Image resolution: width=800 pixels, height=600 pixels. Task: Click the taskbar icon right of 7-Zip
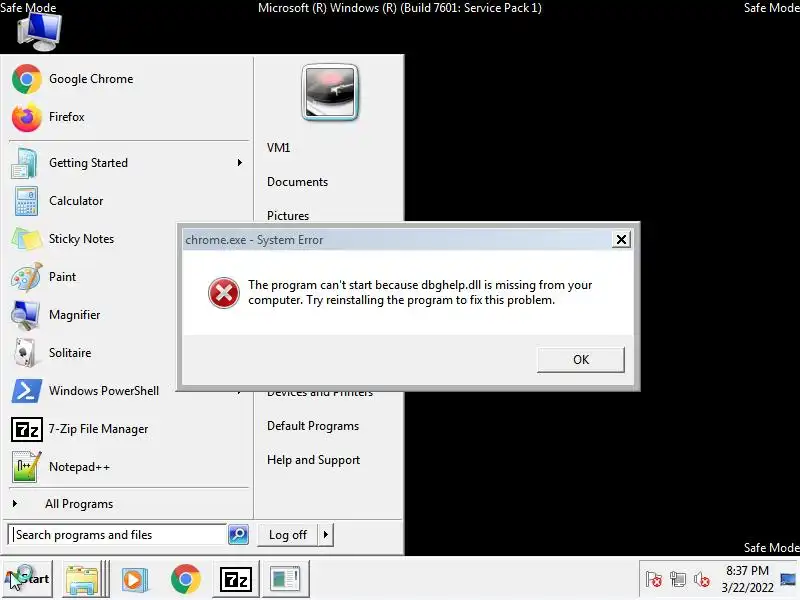tap(285, 579)
